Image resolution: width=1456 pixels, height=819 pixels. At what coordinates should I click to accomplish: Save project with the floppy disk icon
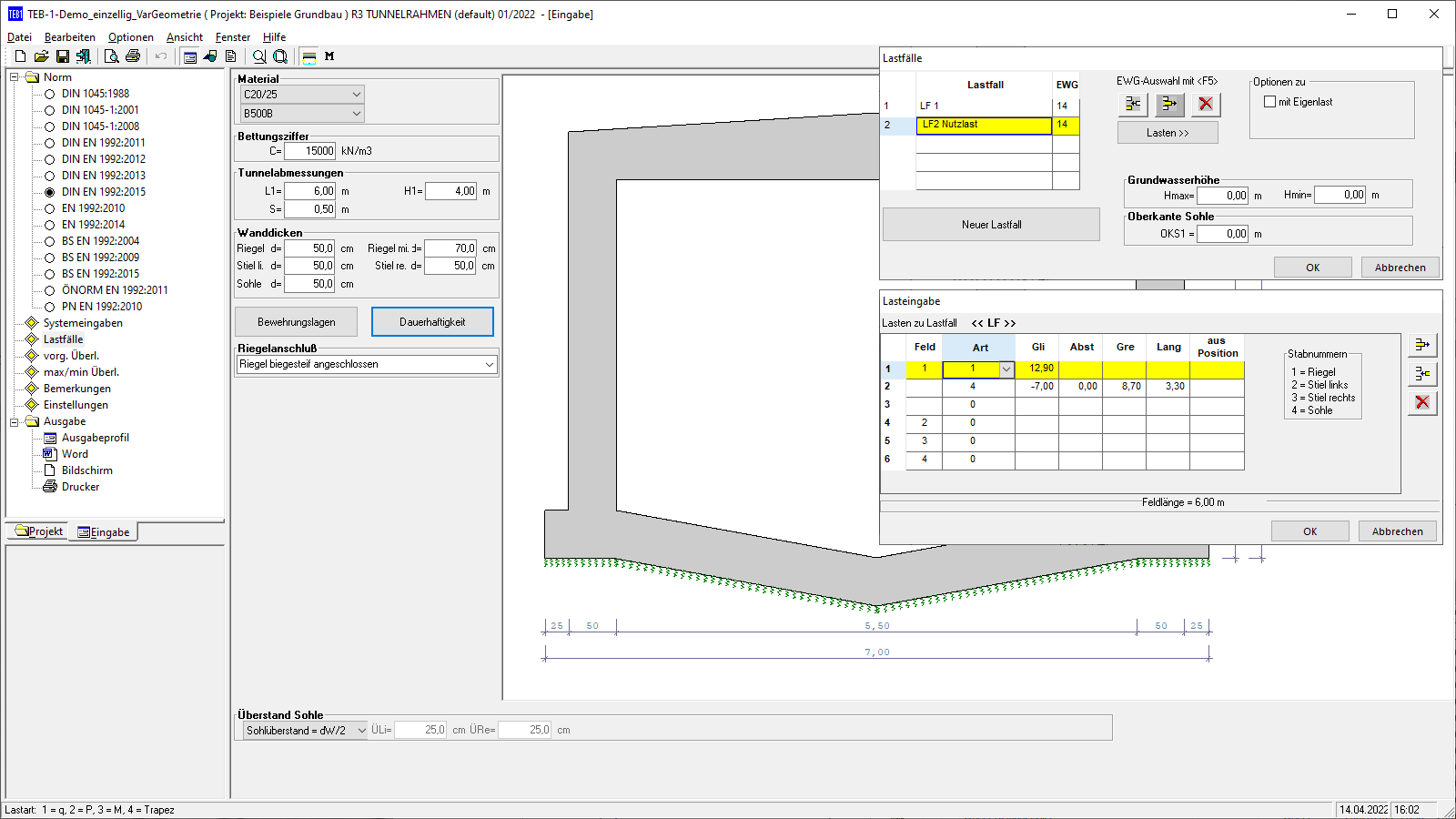click(63, 56)
